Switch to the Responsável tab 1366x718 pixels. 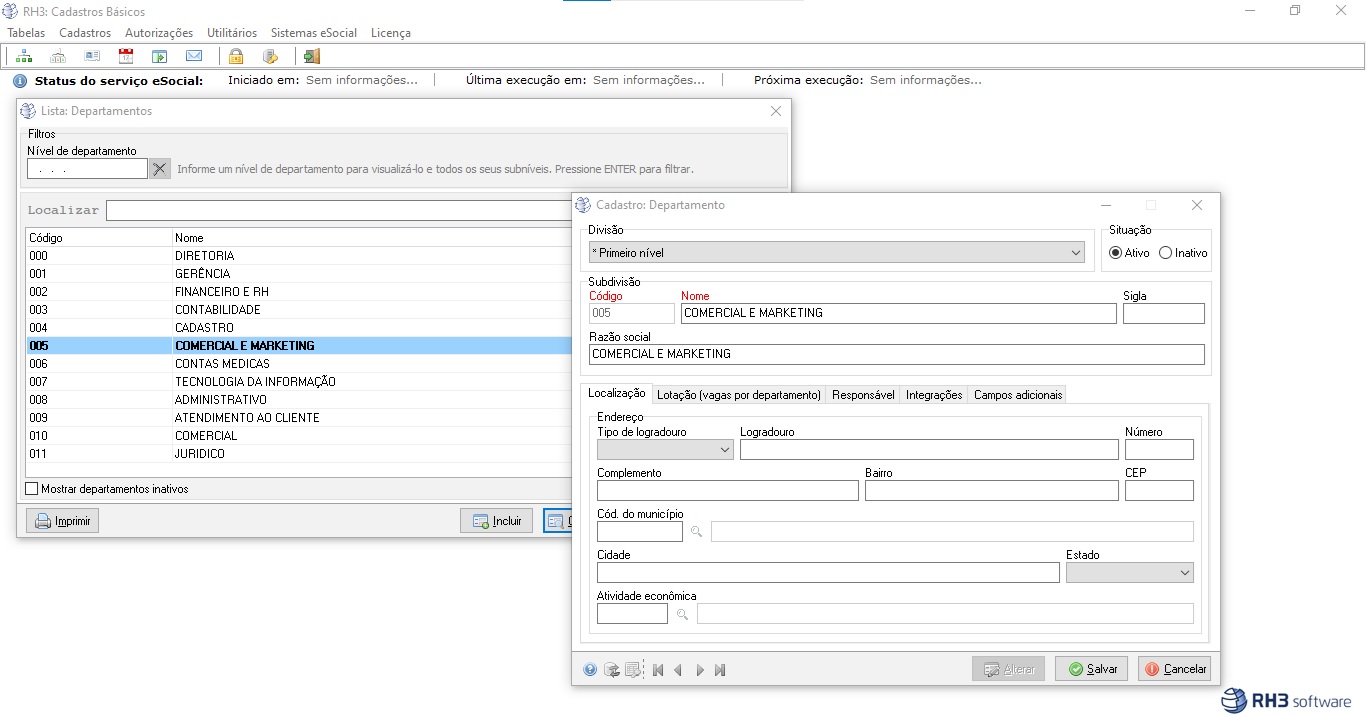point(863,395)
